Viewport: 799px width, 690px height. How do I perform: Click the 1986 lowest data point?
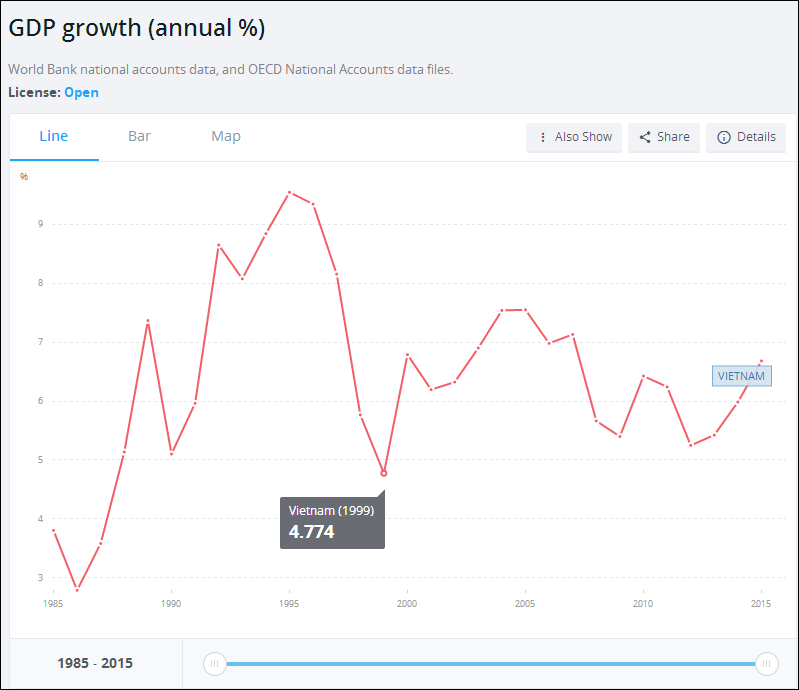coord(77,590)
